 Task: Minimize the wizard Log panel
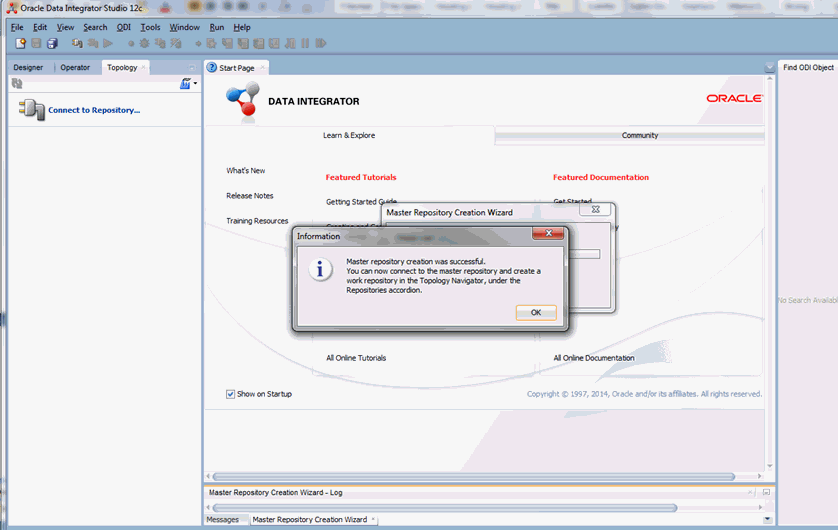pyautogui.click(x=766, y=492)
